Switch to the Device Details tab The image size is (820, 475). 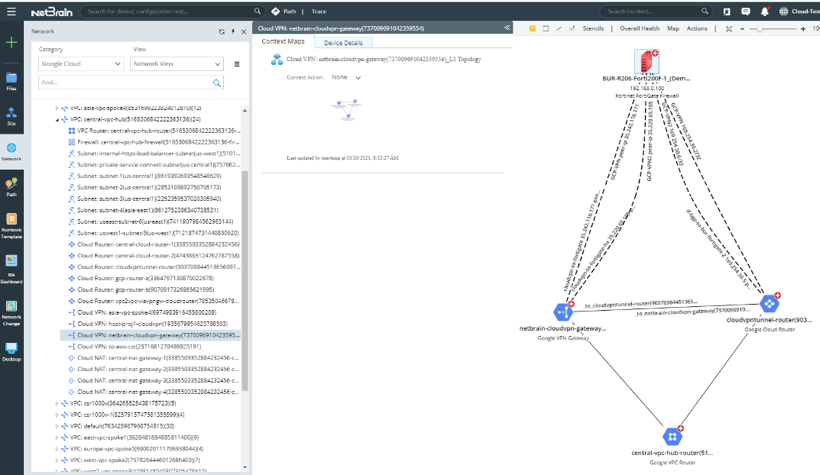tap(343, 43)
